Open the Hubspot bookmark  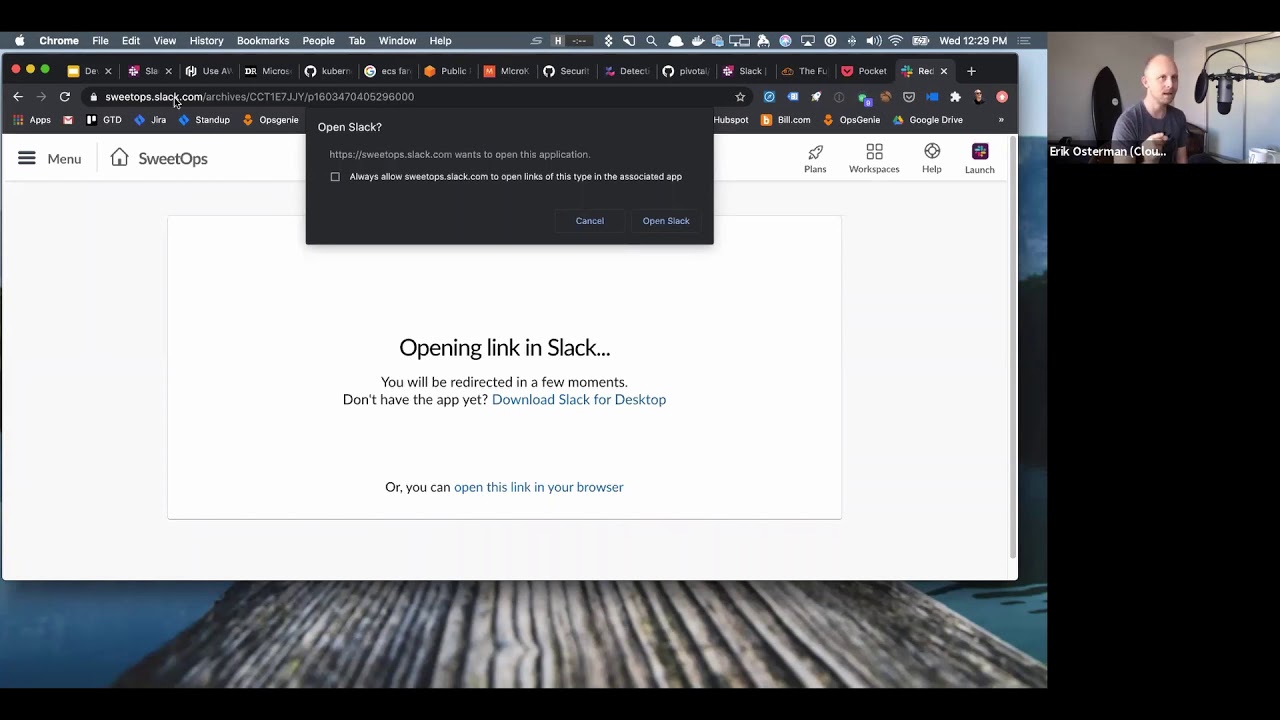[731, 120]
